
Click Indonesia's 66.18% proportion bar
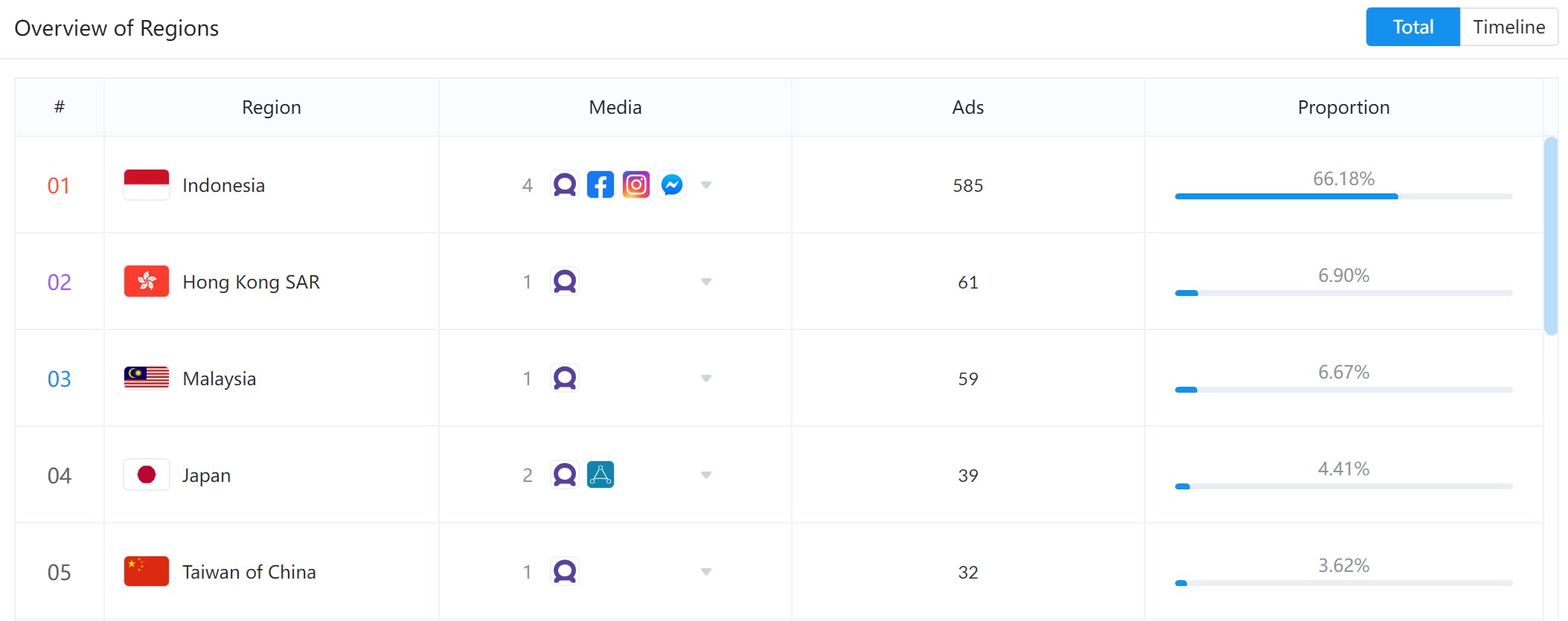[x=1344, y=196]
